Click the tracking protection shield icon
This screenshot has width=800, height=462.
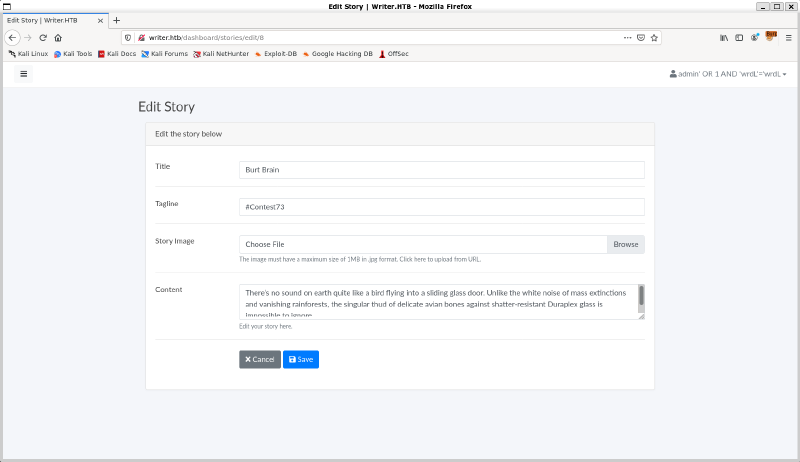point(129,37)
